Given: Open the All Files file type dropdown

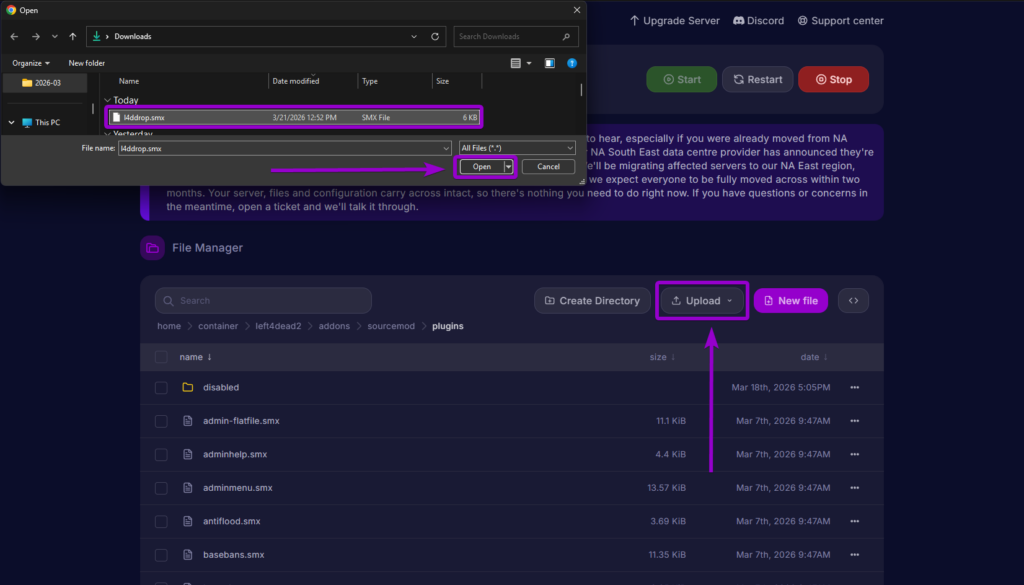Looking at the screenshot, I should [516, 146].
